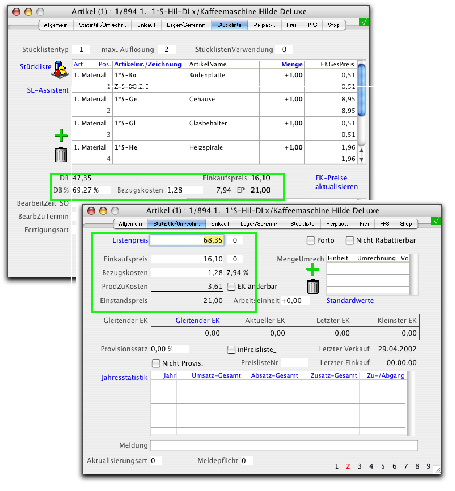Click the max. Auflösung field showing 2
This screenshot has width=455, height=491.
pos(167,49)
